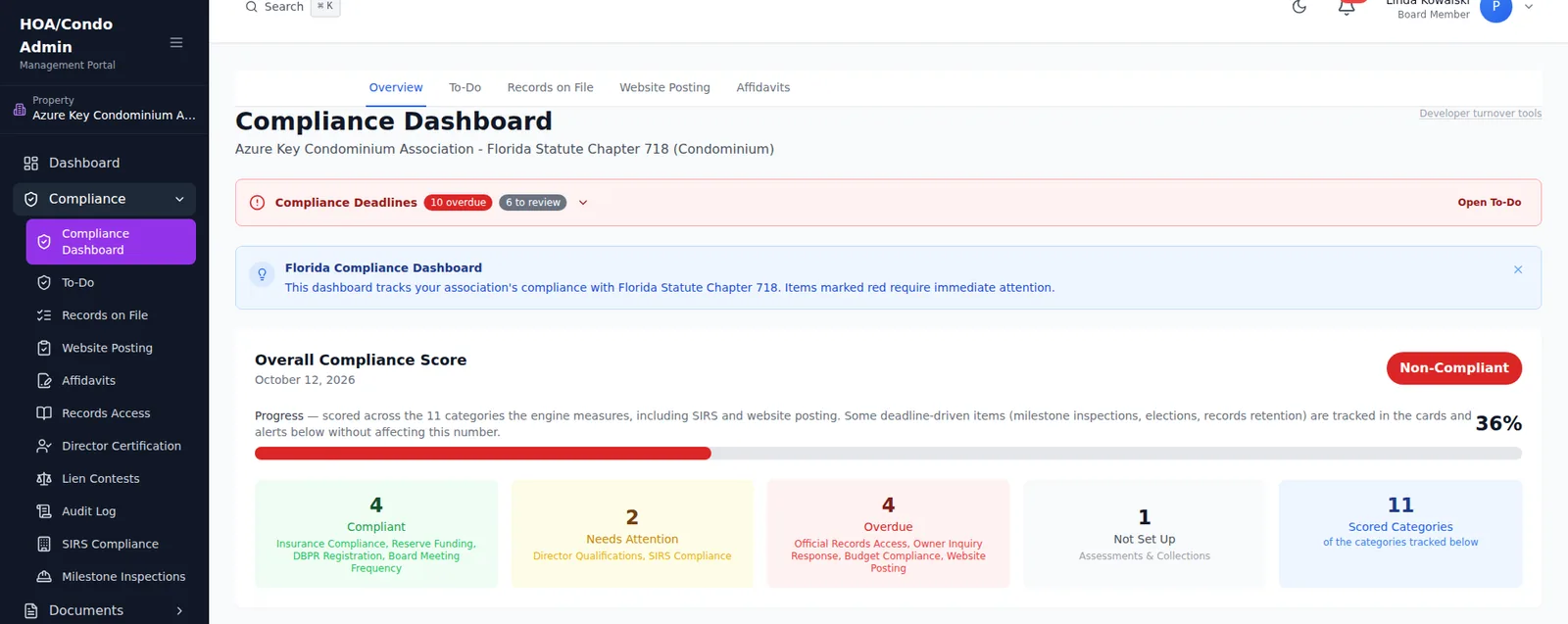The width and height of the screenshot is (1568, 624).
Task: Click the HOA/Condo Admin portal title
Action: click(x=66, y=35)
